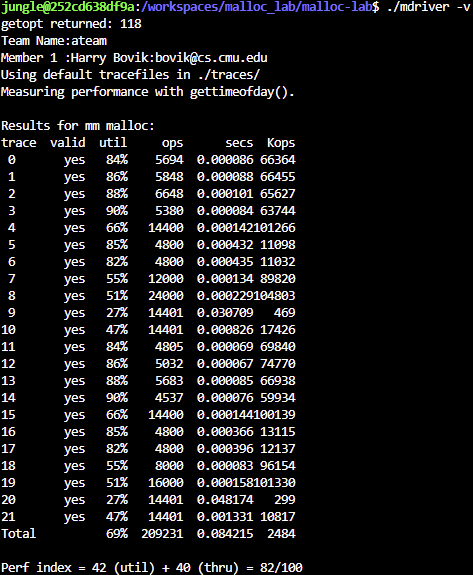Image resolution: width=473 pixels, height=575 pixels.
Task: Click the 'secs' column header
Action: 239,143
